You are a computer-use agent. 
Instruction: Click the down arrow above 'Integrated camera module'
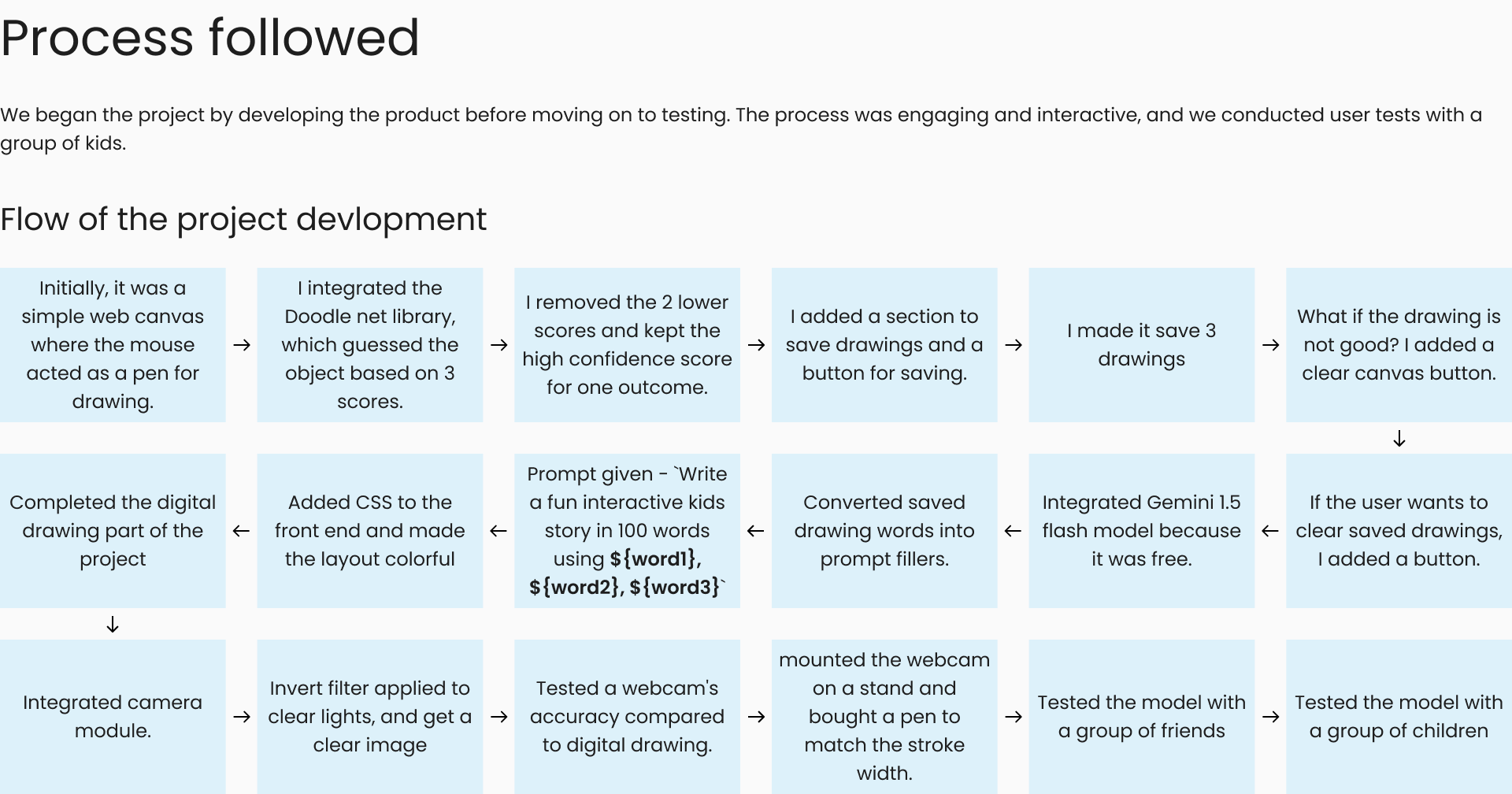click(113, 625)
